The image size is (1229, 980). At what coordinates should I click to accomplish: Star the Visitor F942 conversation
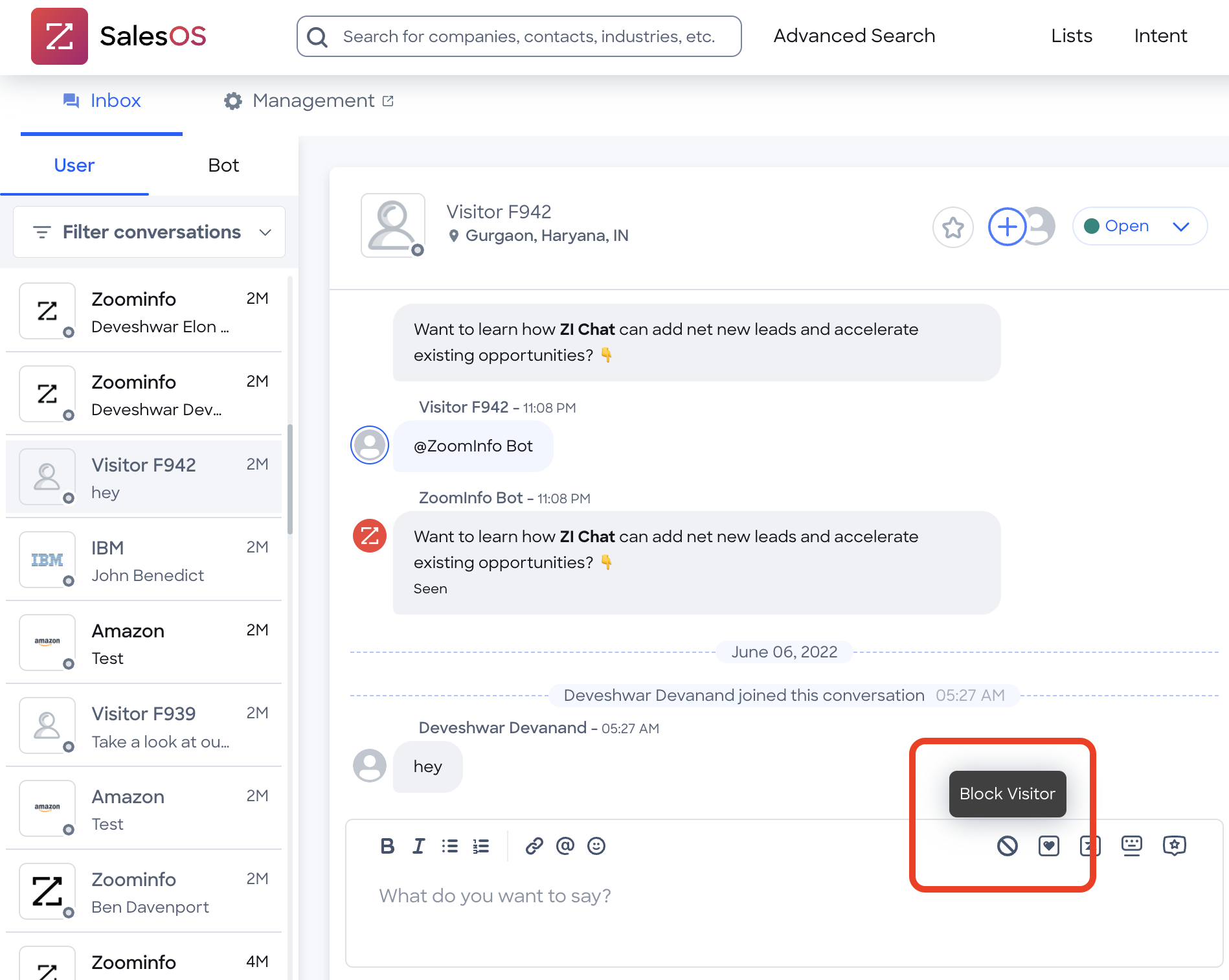[x=953, y=227]
